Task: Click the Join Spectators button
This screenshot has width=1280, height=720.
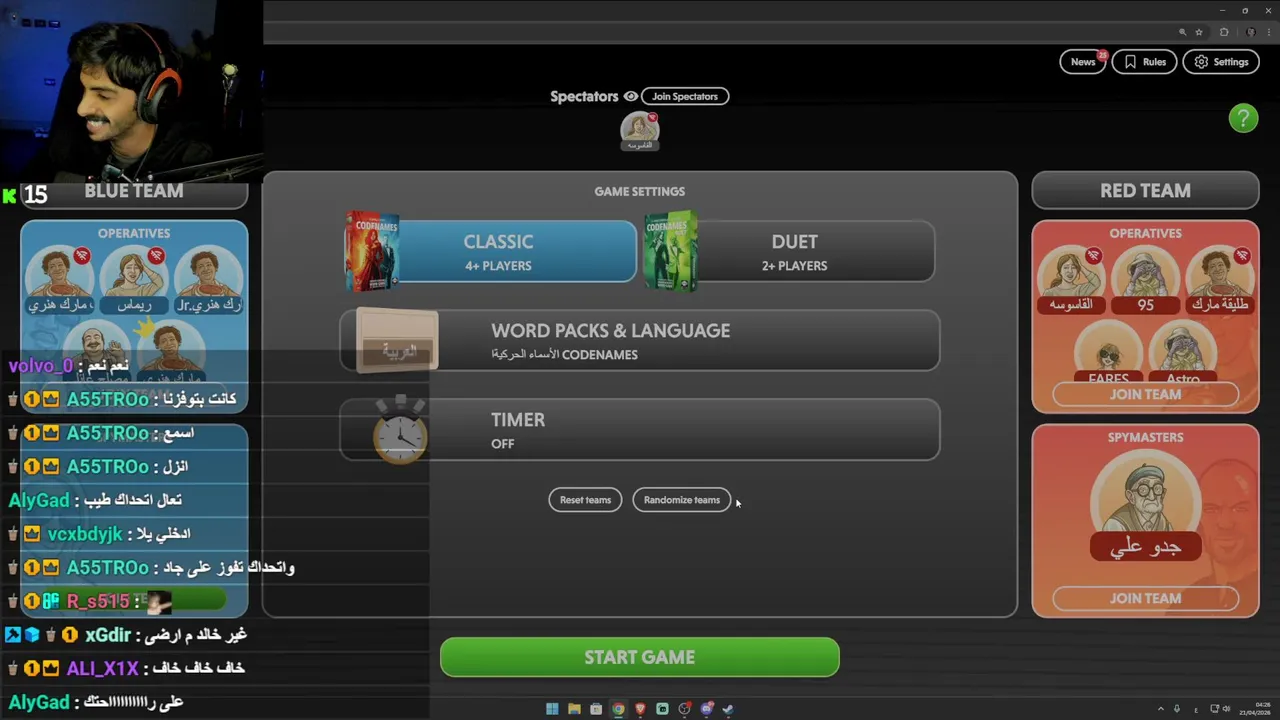Action: [685, 96]
